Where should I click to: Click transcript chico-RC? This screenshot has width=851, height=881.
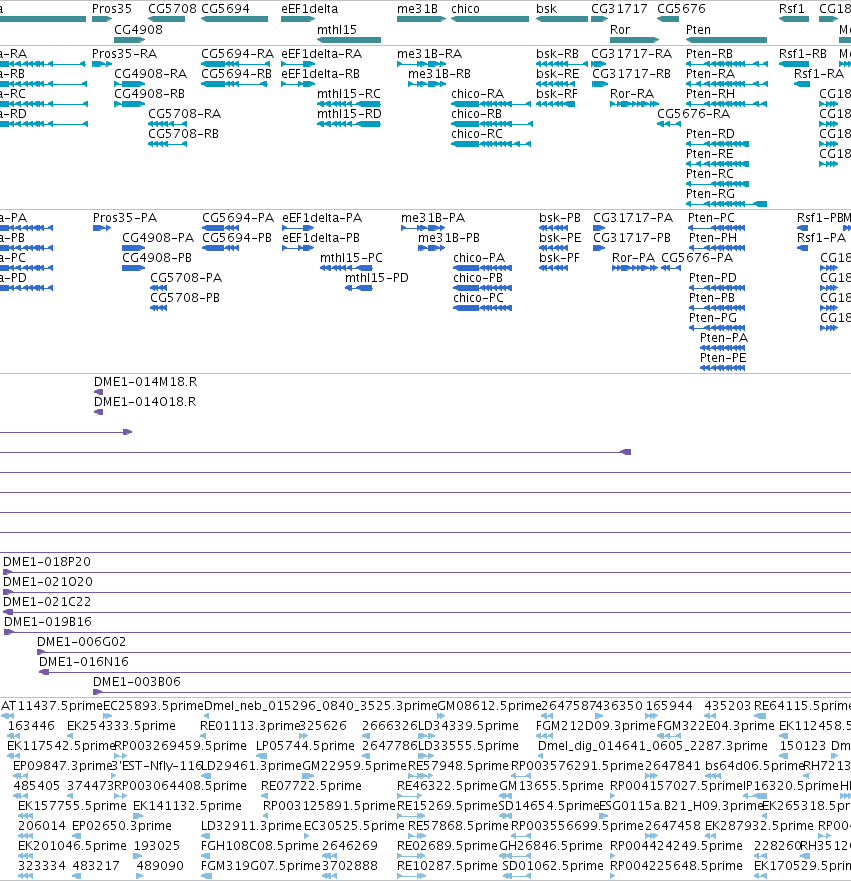491,144
